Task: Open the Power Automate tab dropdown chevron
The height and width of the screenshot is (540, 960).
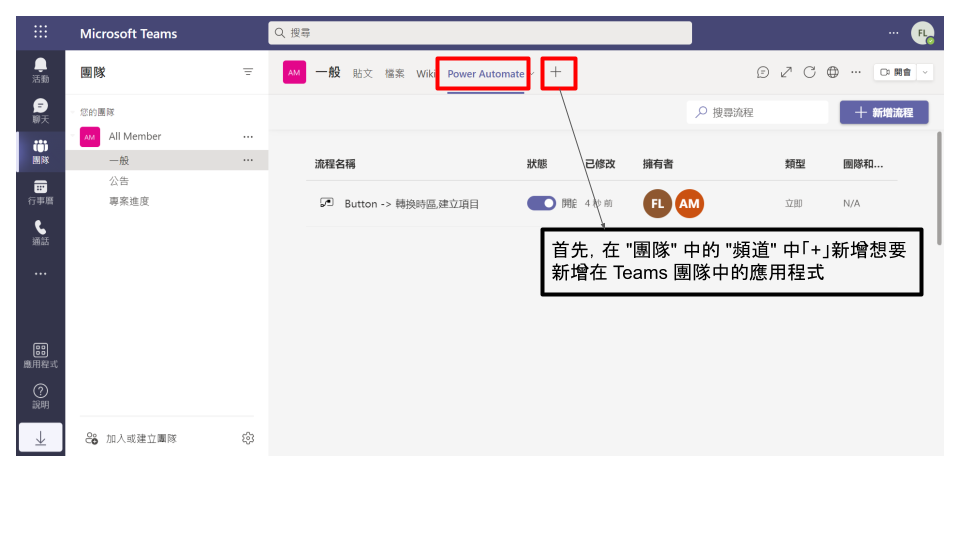Action: [531, 74]
